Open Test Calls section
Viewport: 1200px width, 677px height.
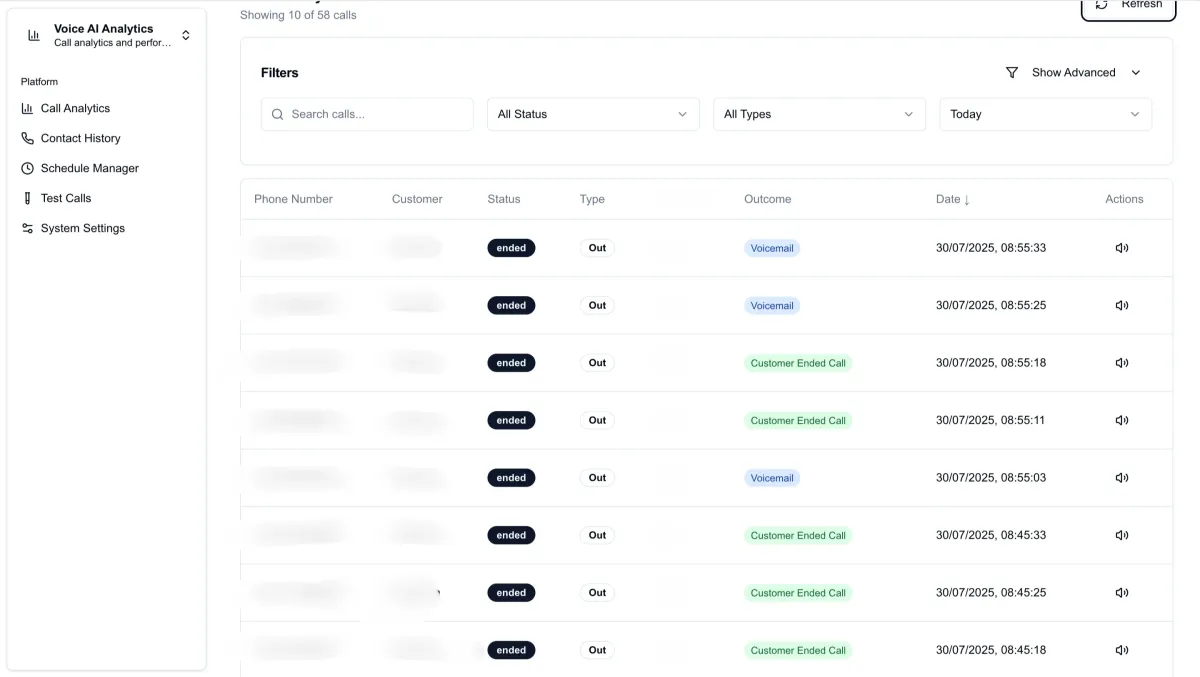tap(66, 198)
